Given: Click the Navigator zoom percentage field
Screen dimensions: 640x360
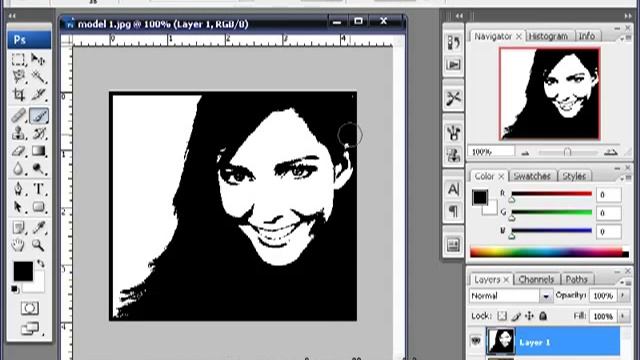Looking at the screenshot, I should tap(491, 152).
